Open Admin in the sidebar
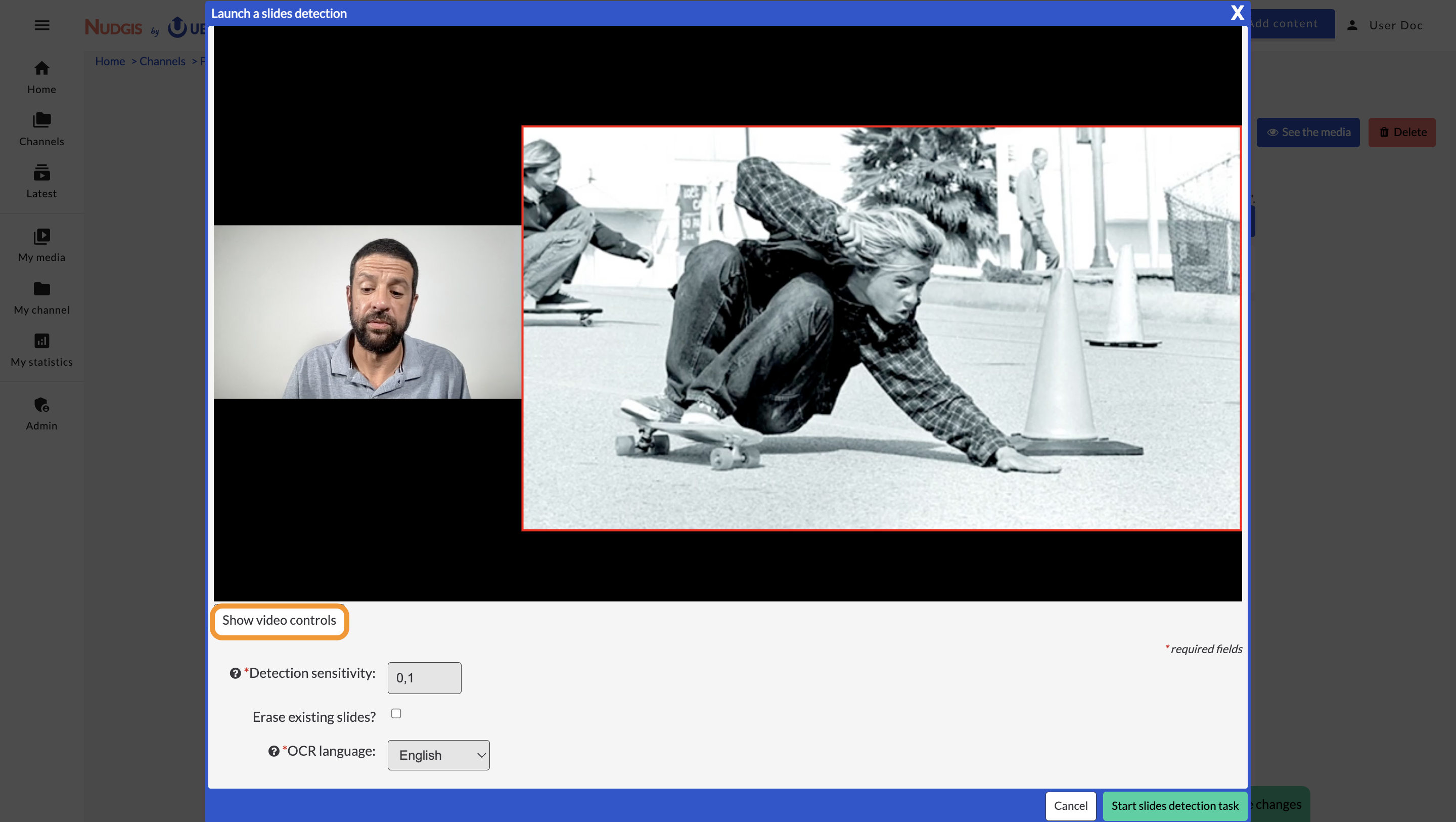 coord(42,414)
